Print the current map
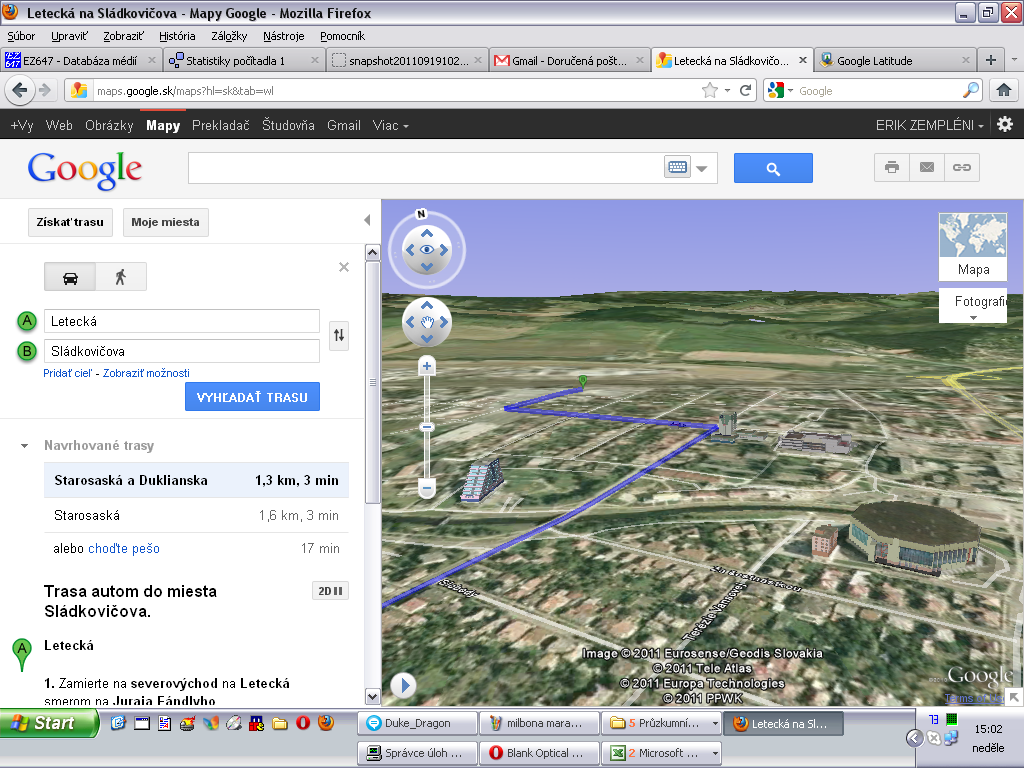This screenshot has height=768, width=1024. [x=891, y=167]
